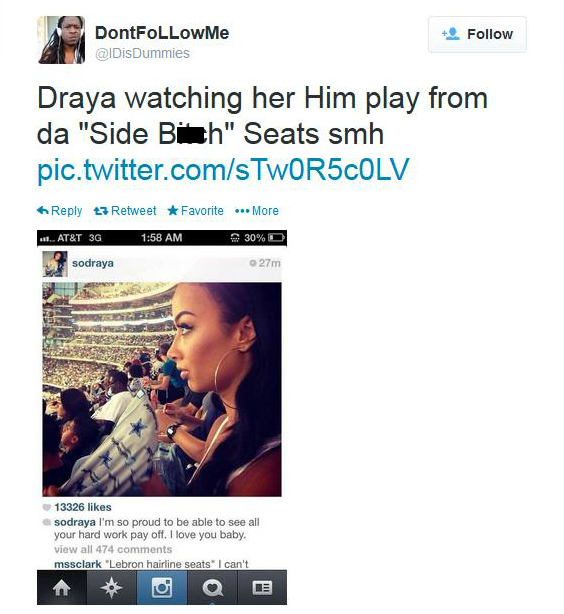Open DontFoLLowMe profile avatar

click(x=61, y=40)
